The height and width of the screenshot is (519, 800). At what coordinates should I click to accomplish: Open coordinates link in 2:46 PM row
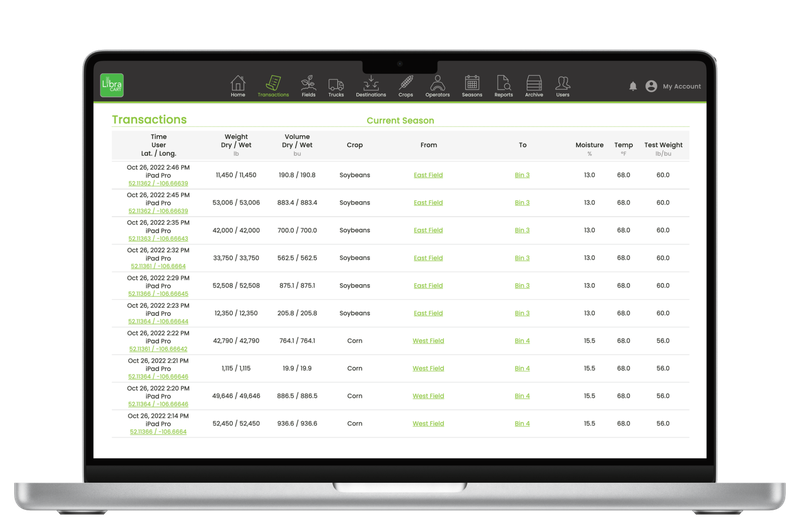pyautogui.click(x=158, y=183)
